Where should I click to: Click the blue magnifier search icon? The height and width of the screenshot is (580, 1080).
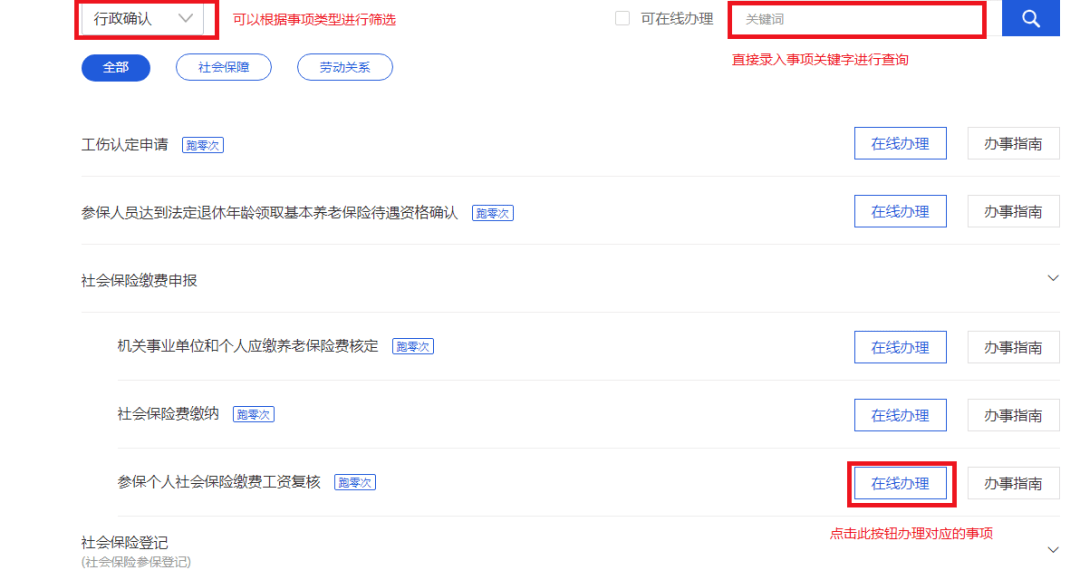(x=1030, y=18)
